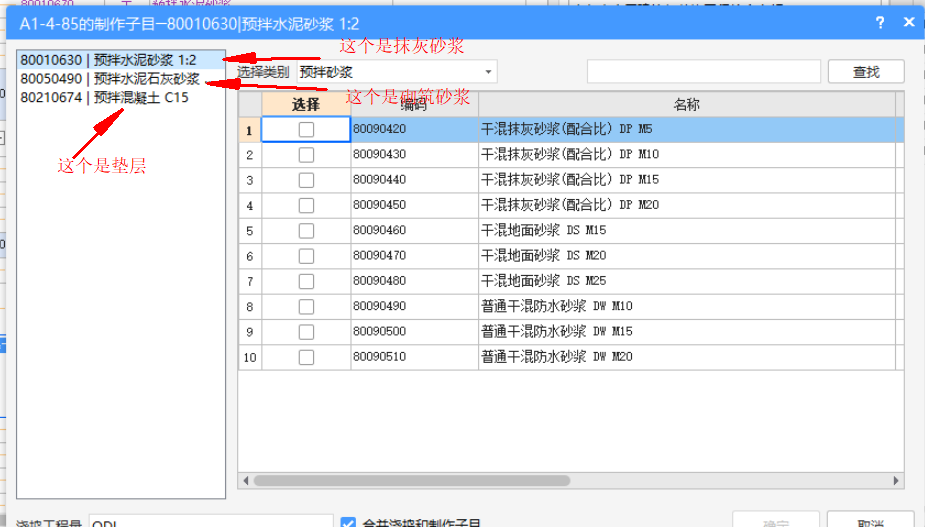
Task: Select 80010630 预拌水泥砂浆 1:2 in list
Action: 121,60
